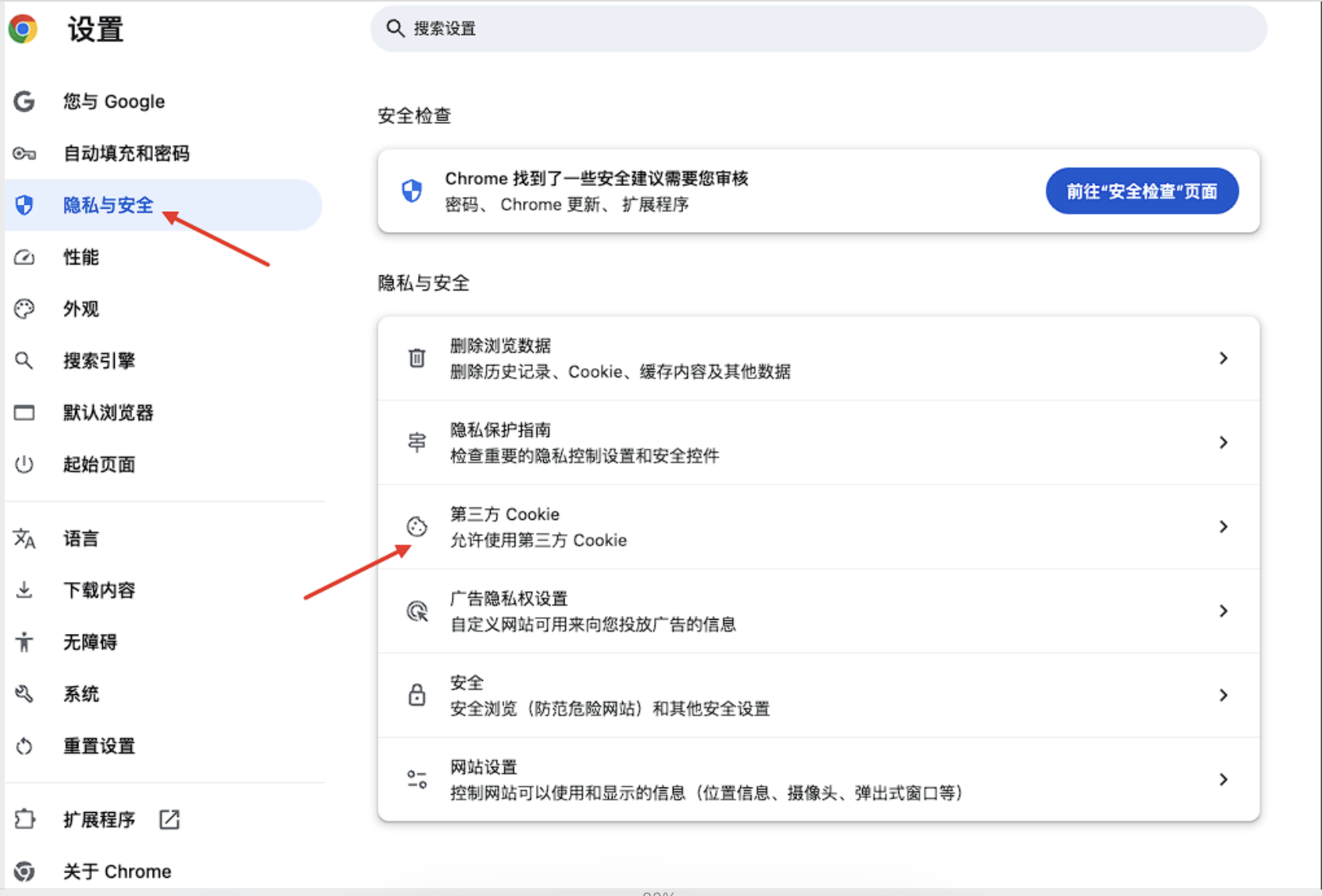The width and height of the screenshot is (1322, 896).
Task: Click the 网站设置 sliders icon
Action: [416, 779]
